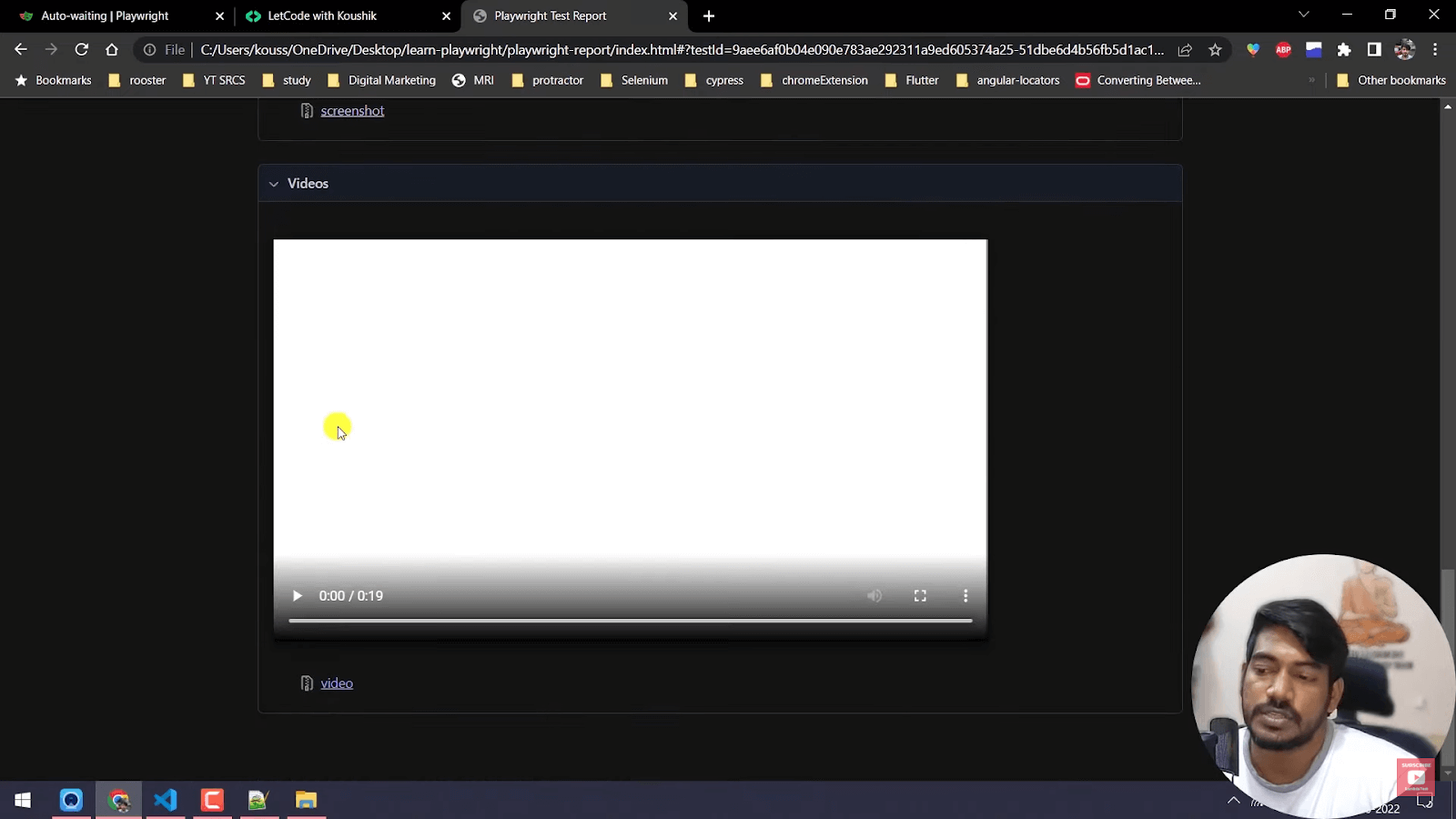Click the file icon beside the video link
The width and height of the screenshot is (1456, 819).
pos(307,683)
